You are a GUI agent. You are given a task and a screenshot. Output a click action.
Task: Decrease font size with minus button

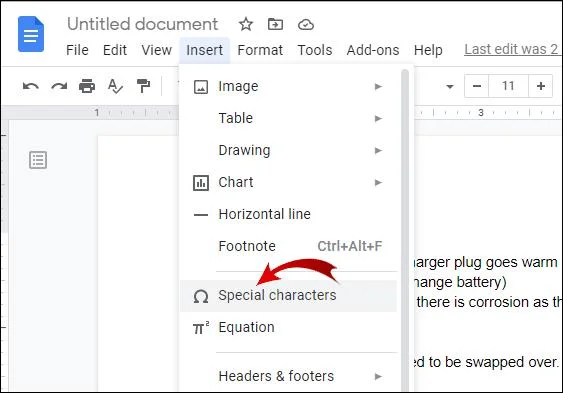[476, 86]
